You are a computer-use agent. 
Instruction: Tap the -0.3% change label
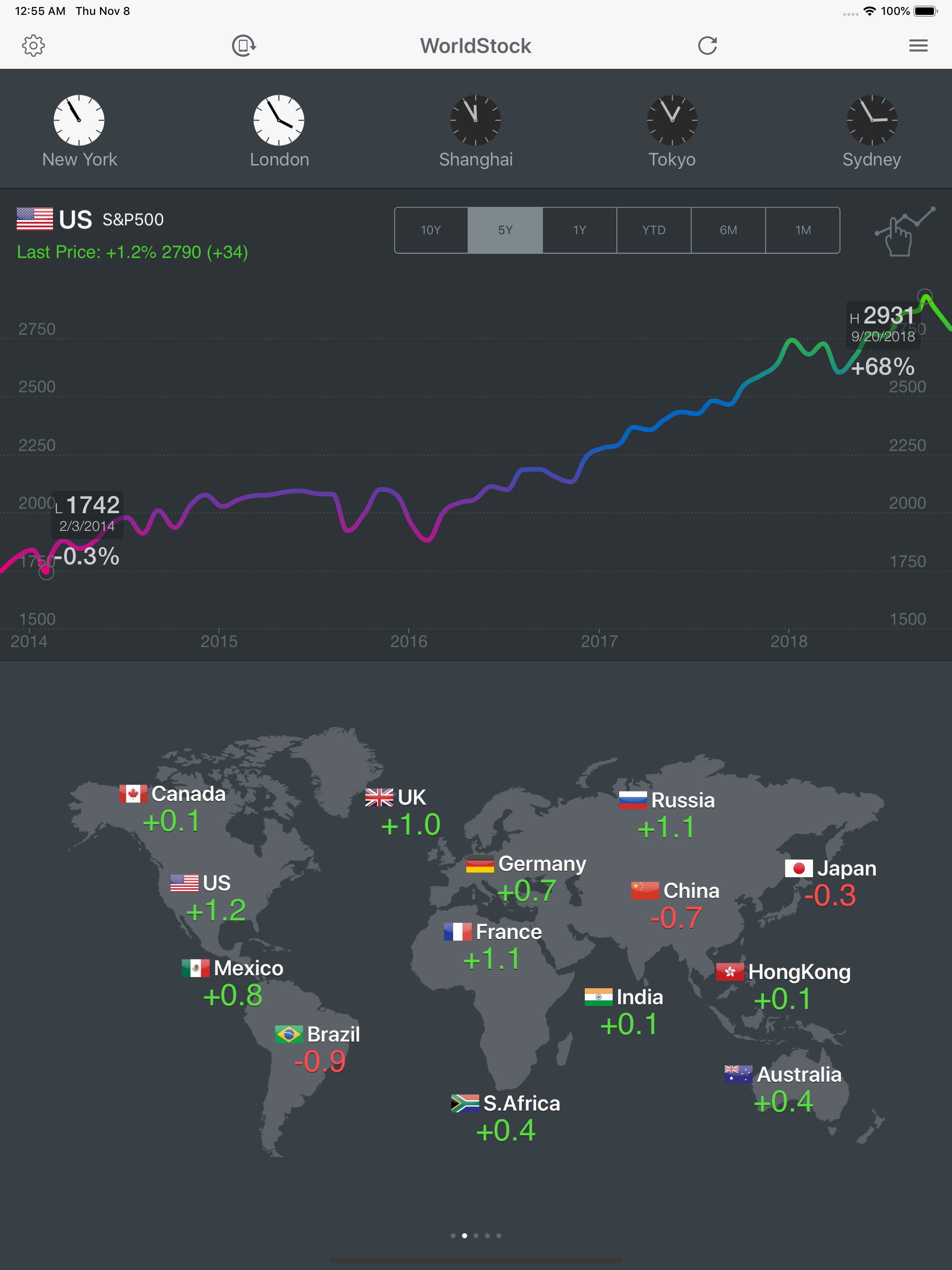[x=87, y=556]
